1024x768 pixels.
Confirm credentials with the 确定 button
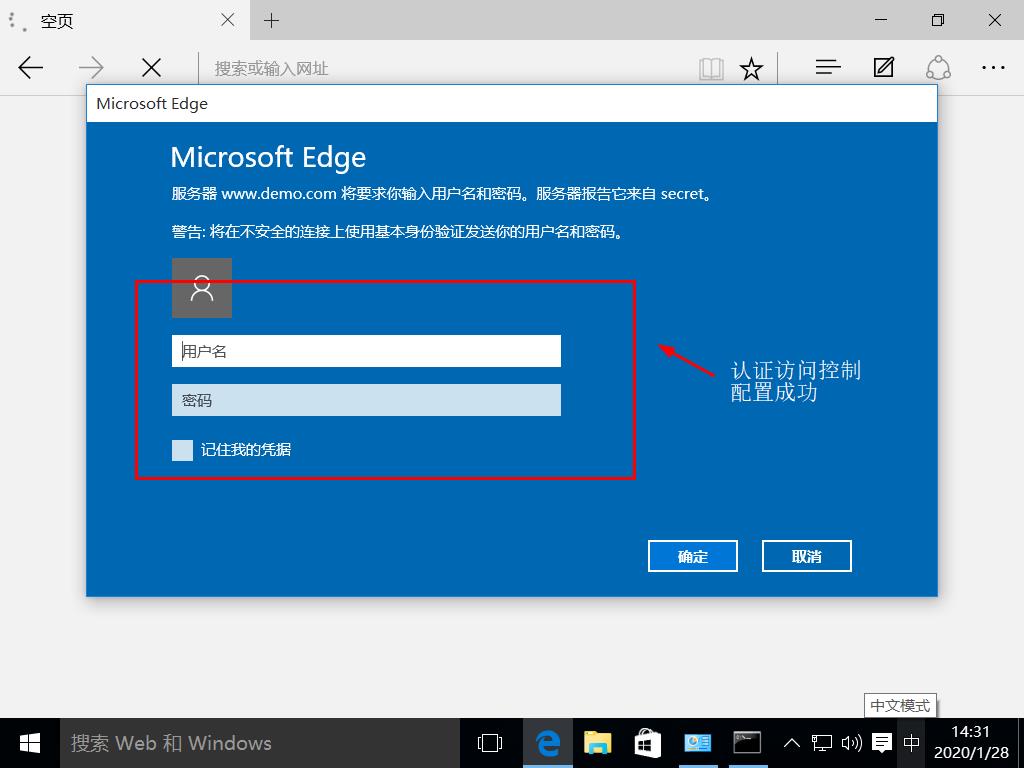[x=693, y=556]
